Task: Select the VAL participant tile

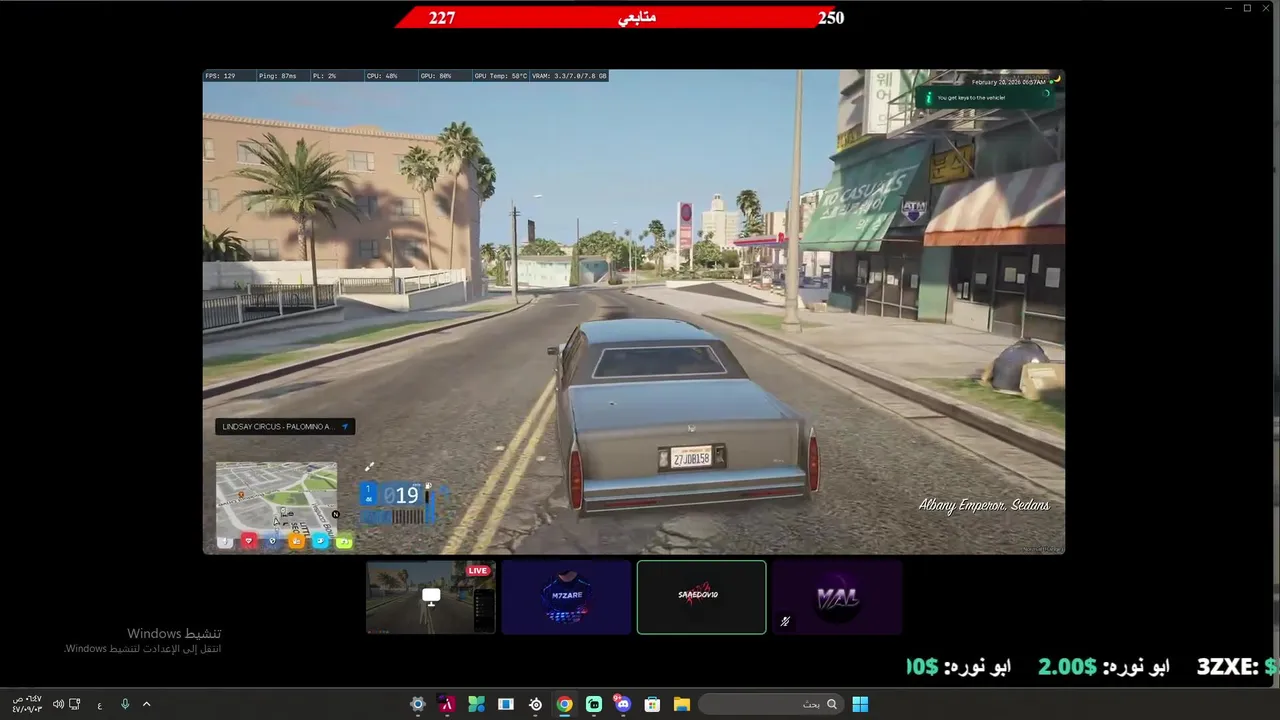Action: tap(837, 597)
